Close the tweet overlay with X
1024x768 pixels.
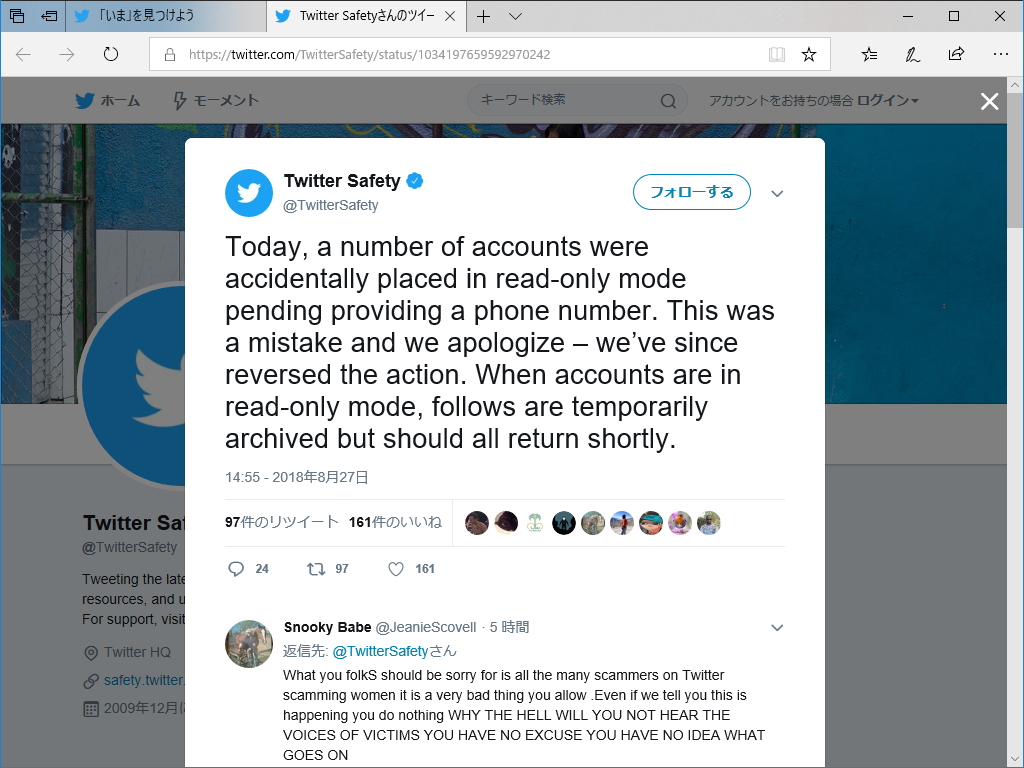(x=989, y=101)
